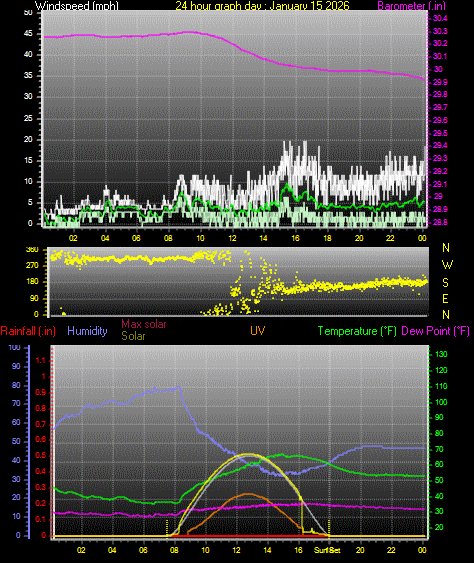
Task: Click the 'Barometer (.in)' axis title
Action: tap(412, 6)
